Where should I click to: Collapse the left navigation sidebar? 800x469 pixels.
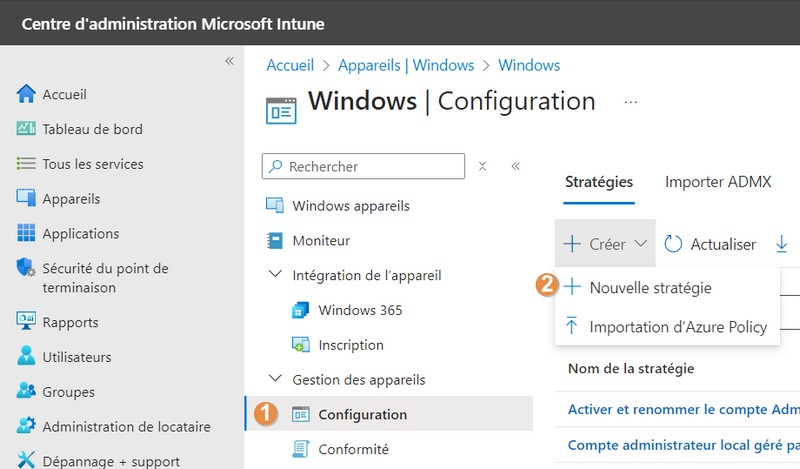tap(229, 61)
